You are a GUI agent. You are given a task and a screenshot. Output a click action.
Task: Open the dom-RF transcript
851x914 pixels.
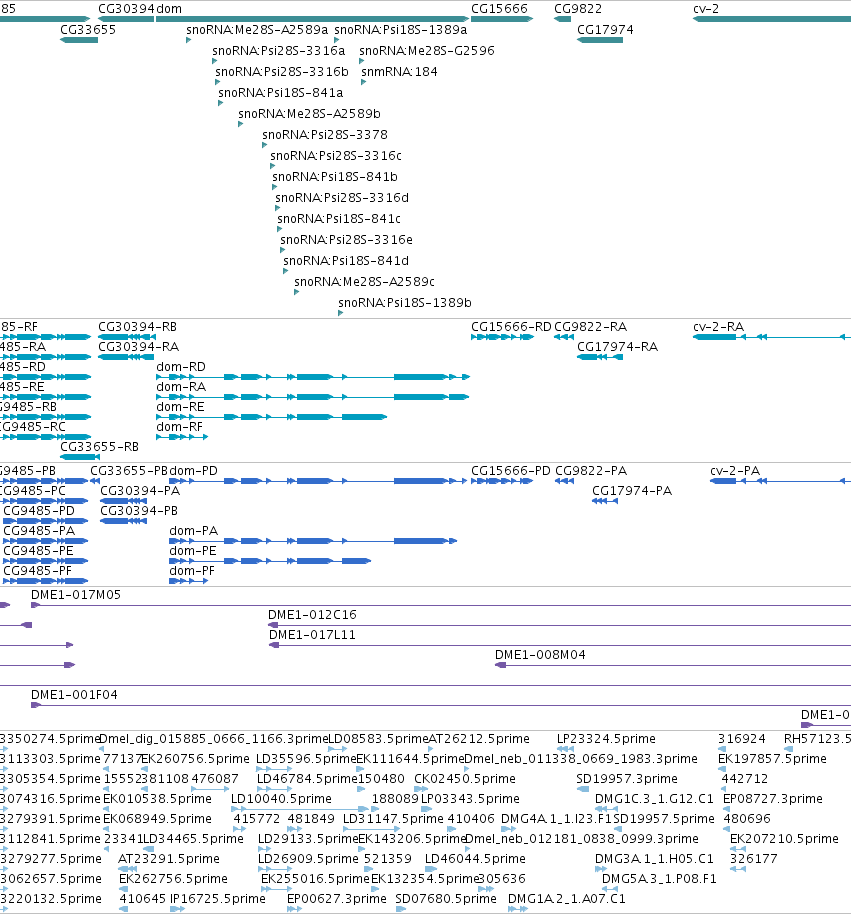pyautogui.click(x=182, y=437)
